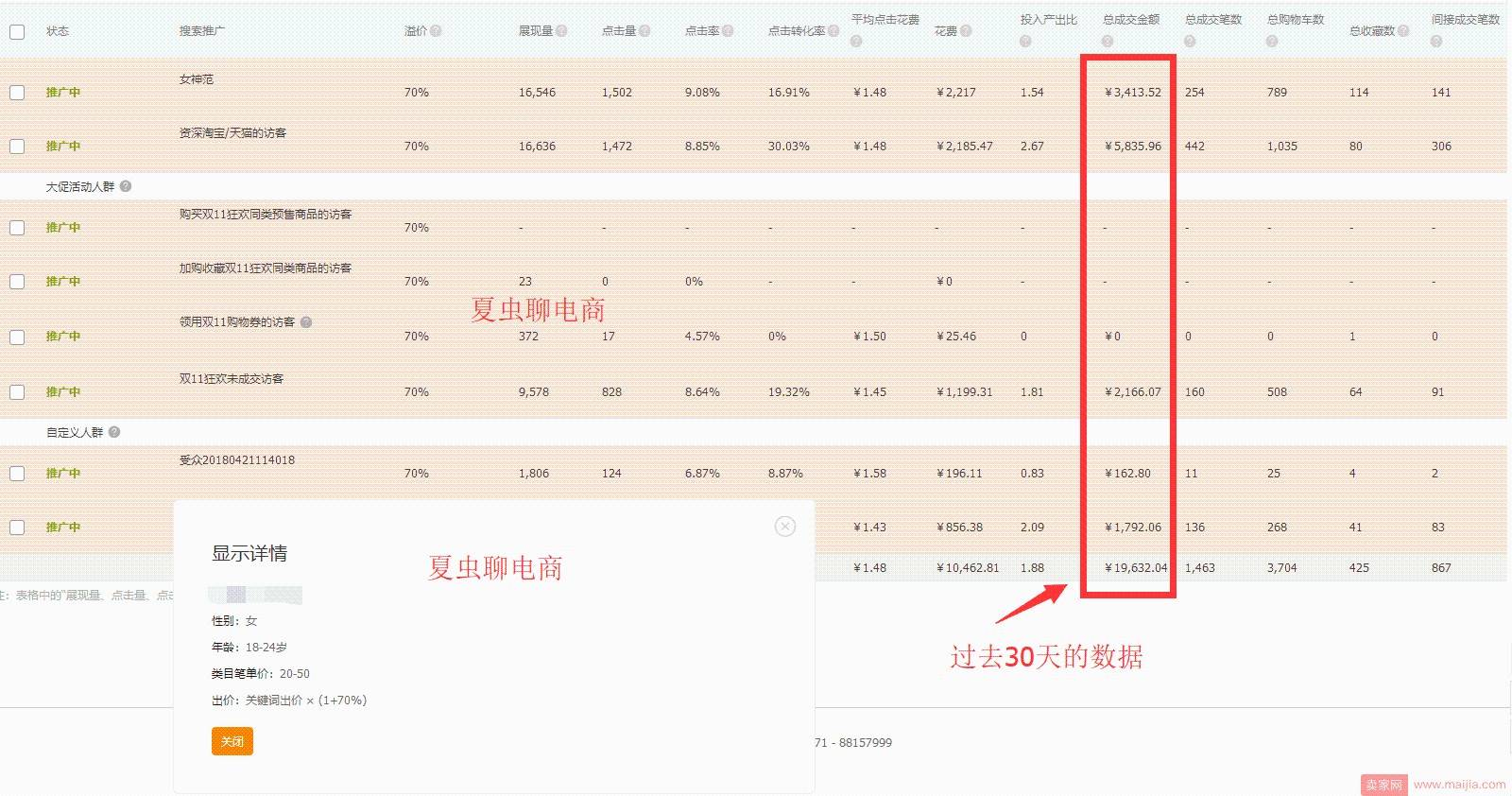Open the help icon next to 点击转化率
Image resolution: width=1512 pixels, height=796 pixels.
tap(833, 31)
